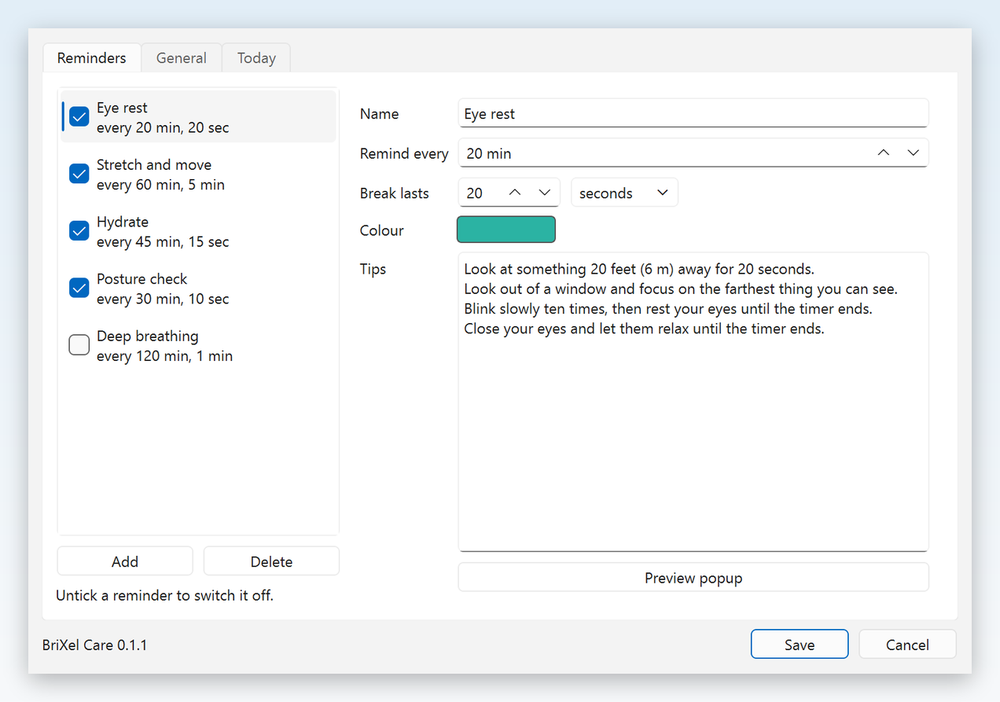Cancel and close the dialog

click(908, 644)
